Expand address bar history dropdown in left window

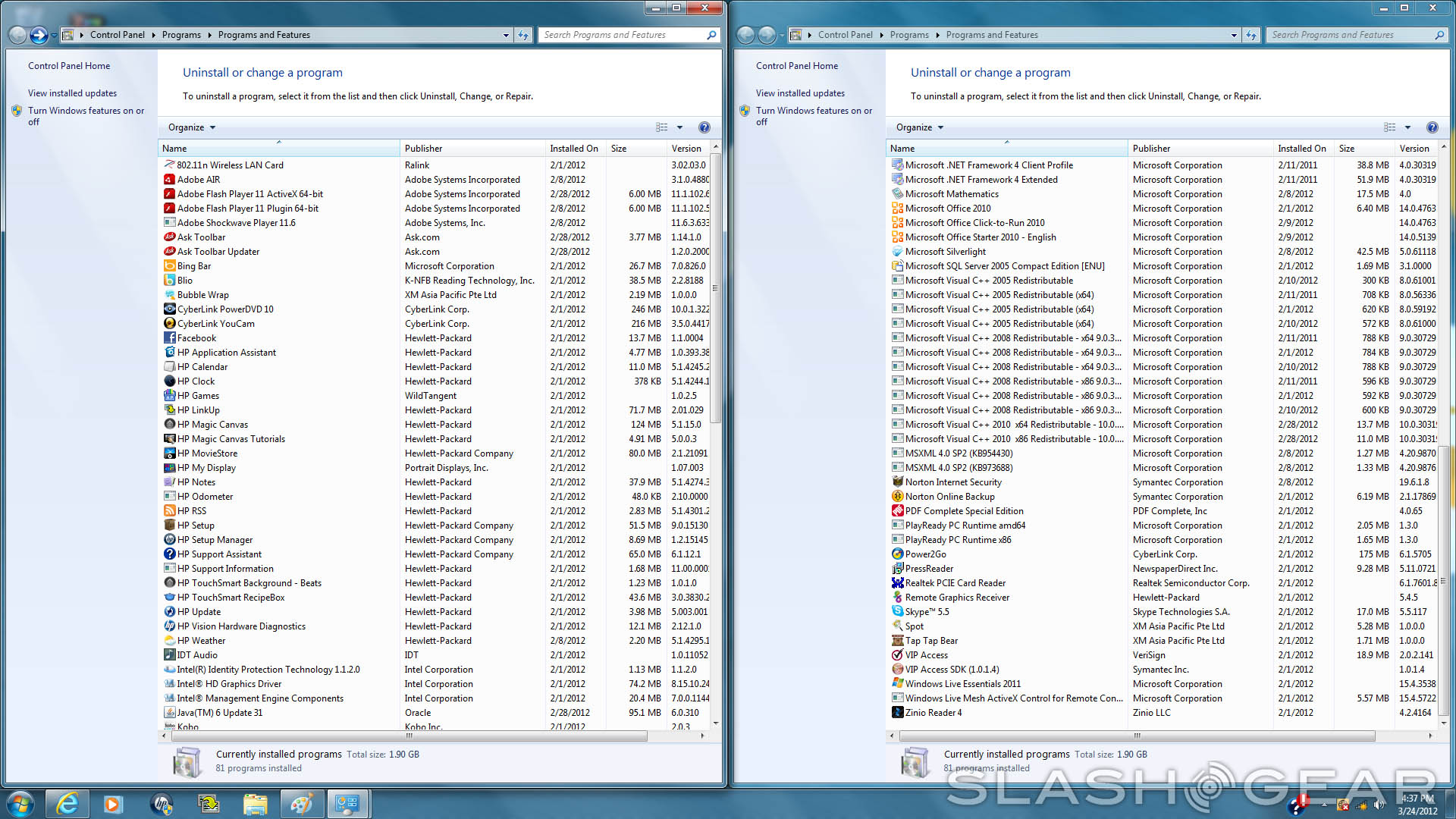(x=506, y=35)
